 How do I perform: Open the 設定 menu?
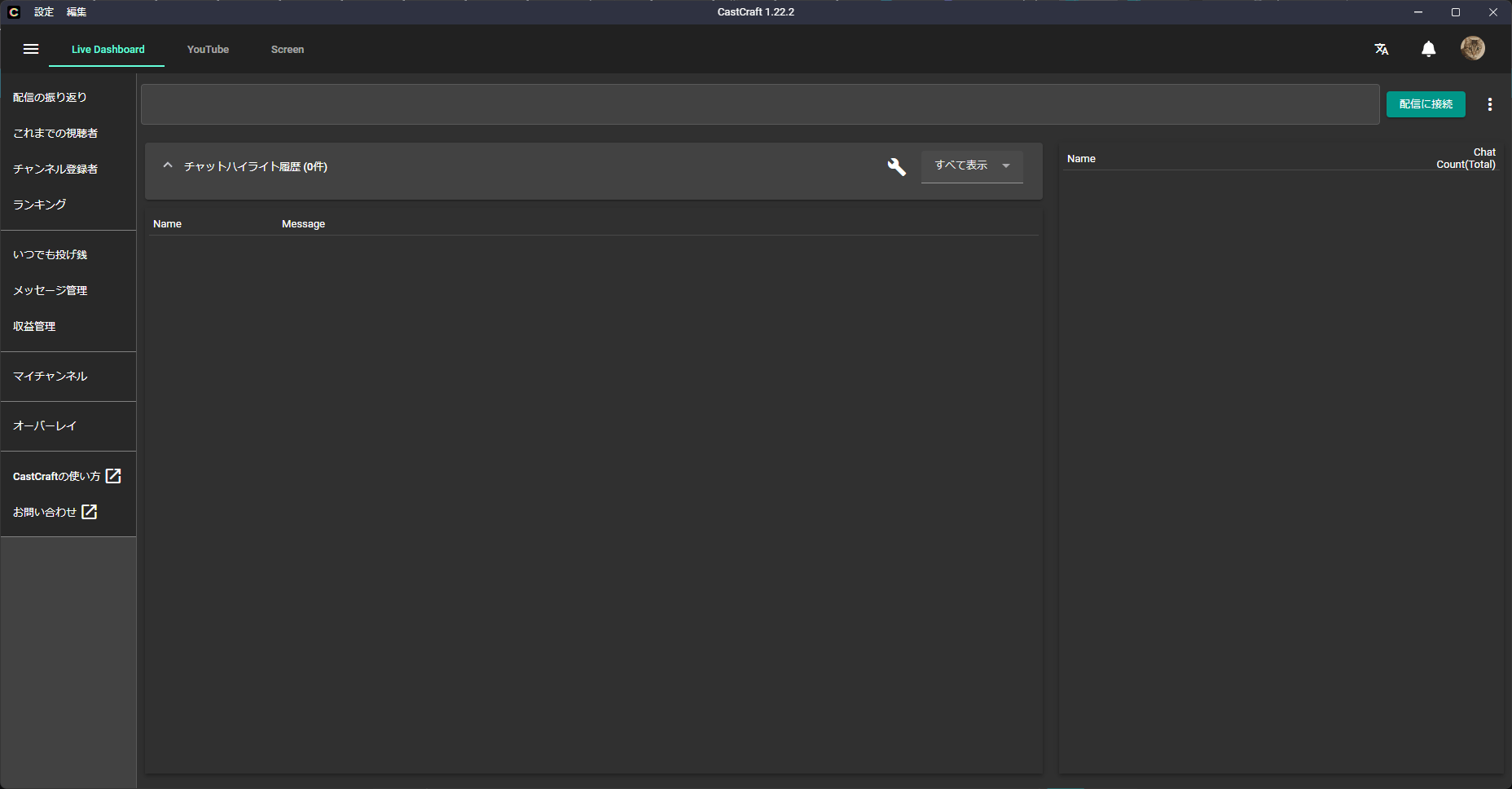click(x=44, y=12)
